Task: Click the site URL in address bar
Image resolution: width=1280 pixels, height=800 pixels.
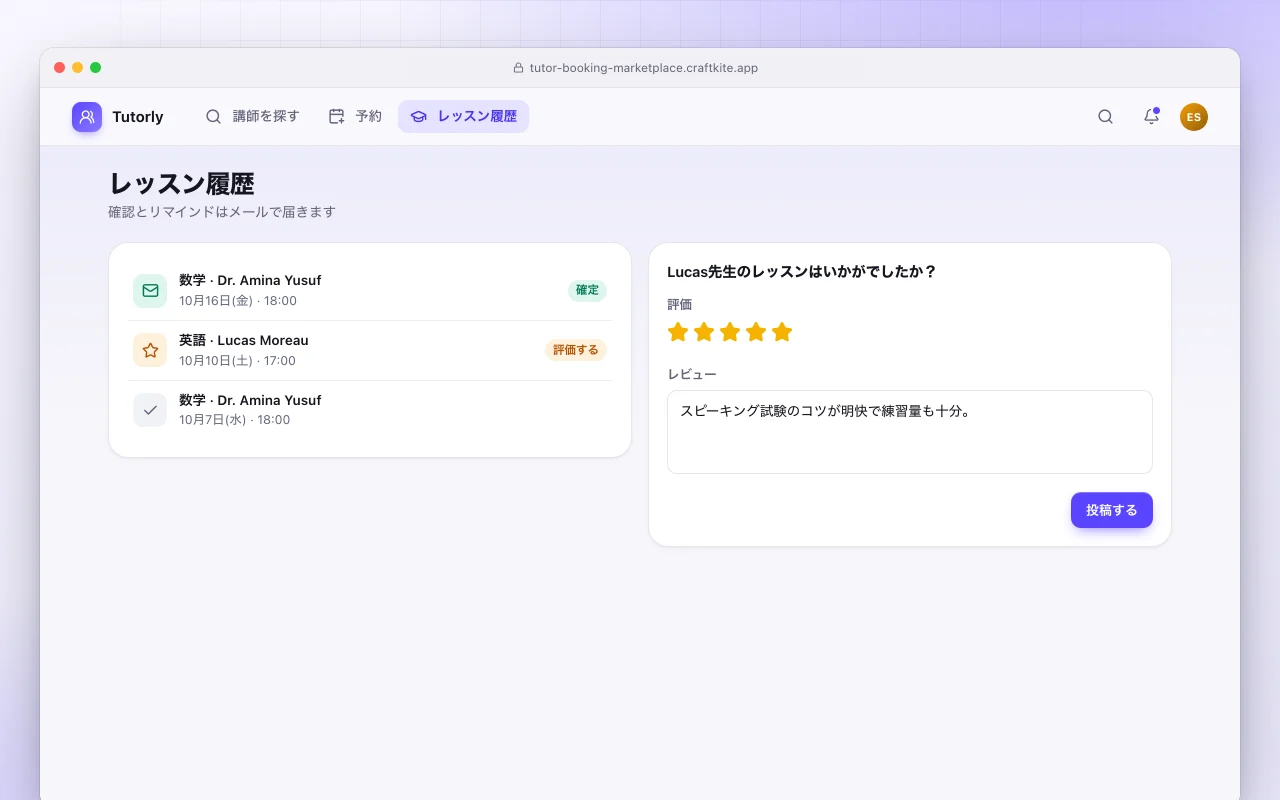Action: (644, 68)
